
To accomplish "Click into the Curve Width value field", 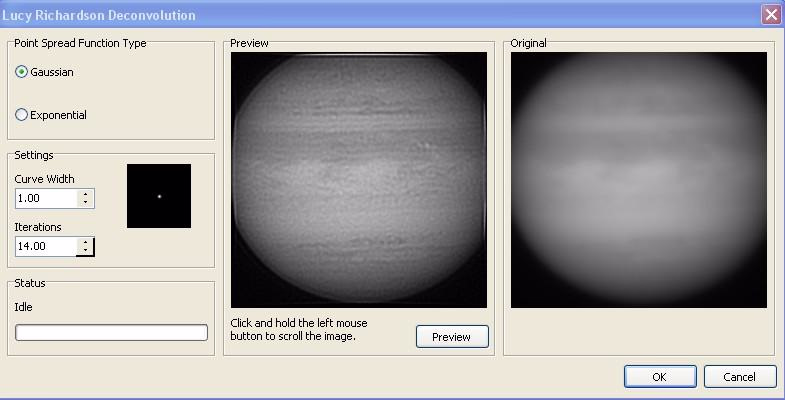I will point(46,198).
